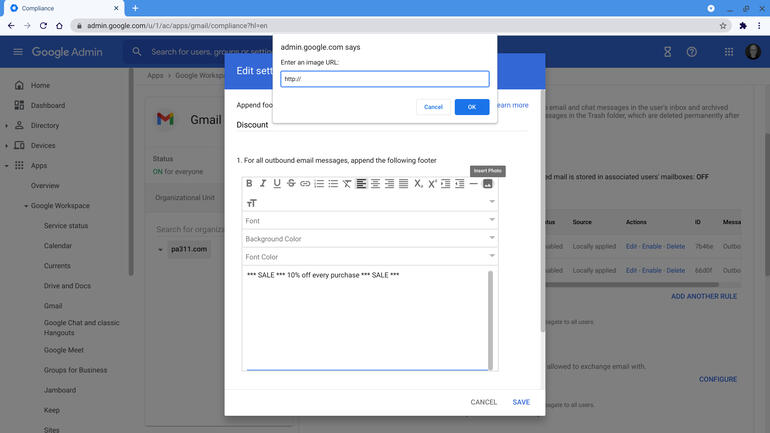
Task: Insert a hyperlink into the footer
Action: [305, 184]
